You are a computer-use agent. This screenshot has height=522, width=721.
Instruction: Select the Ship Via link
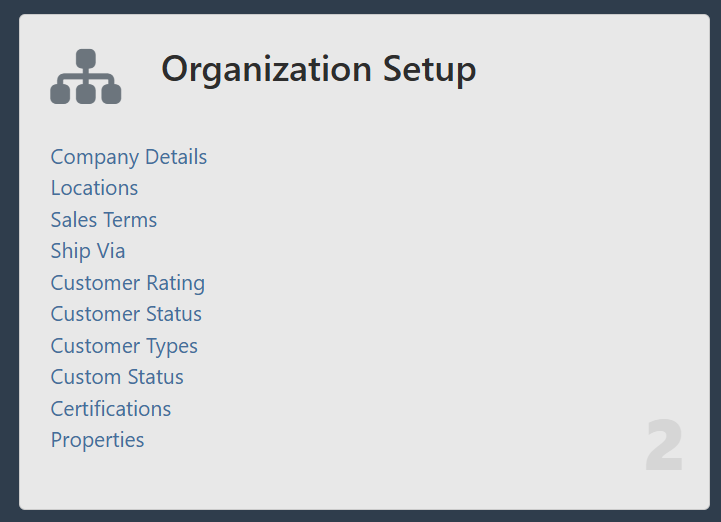tap(88, 251)
